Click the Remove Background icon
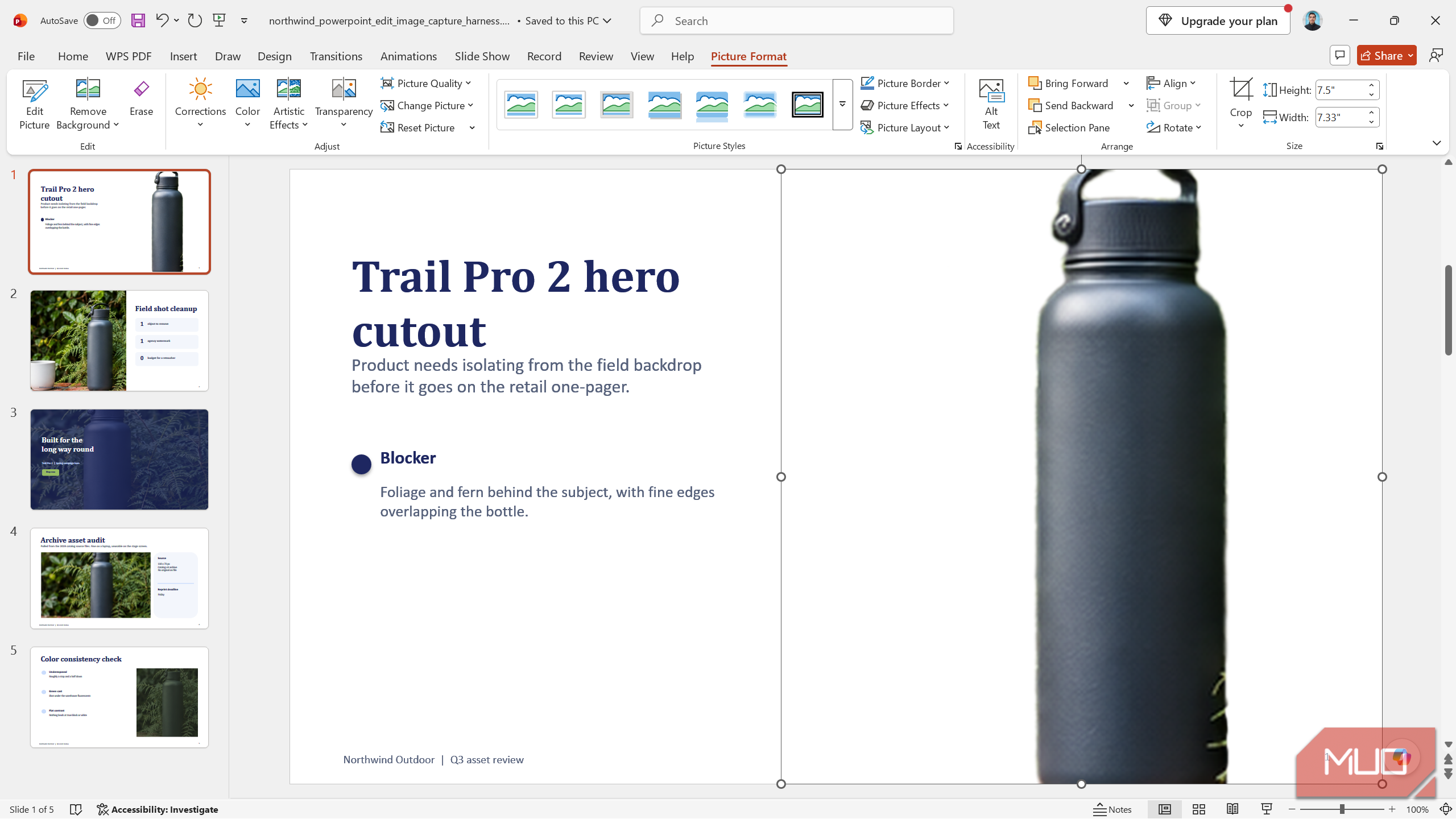This screenshot has width=1456, height=819. point(88,90)
